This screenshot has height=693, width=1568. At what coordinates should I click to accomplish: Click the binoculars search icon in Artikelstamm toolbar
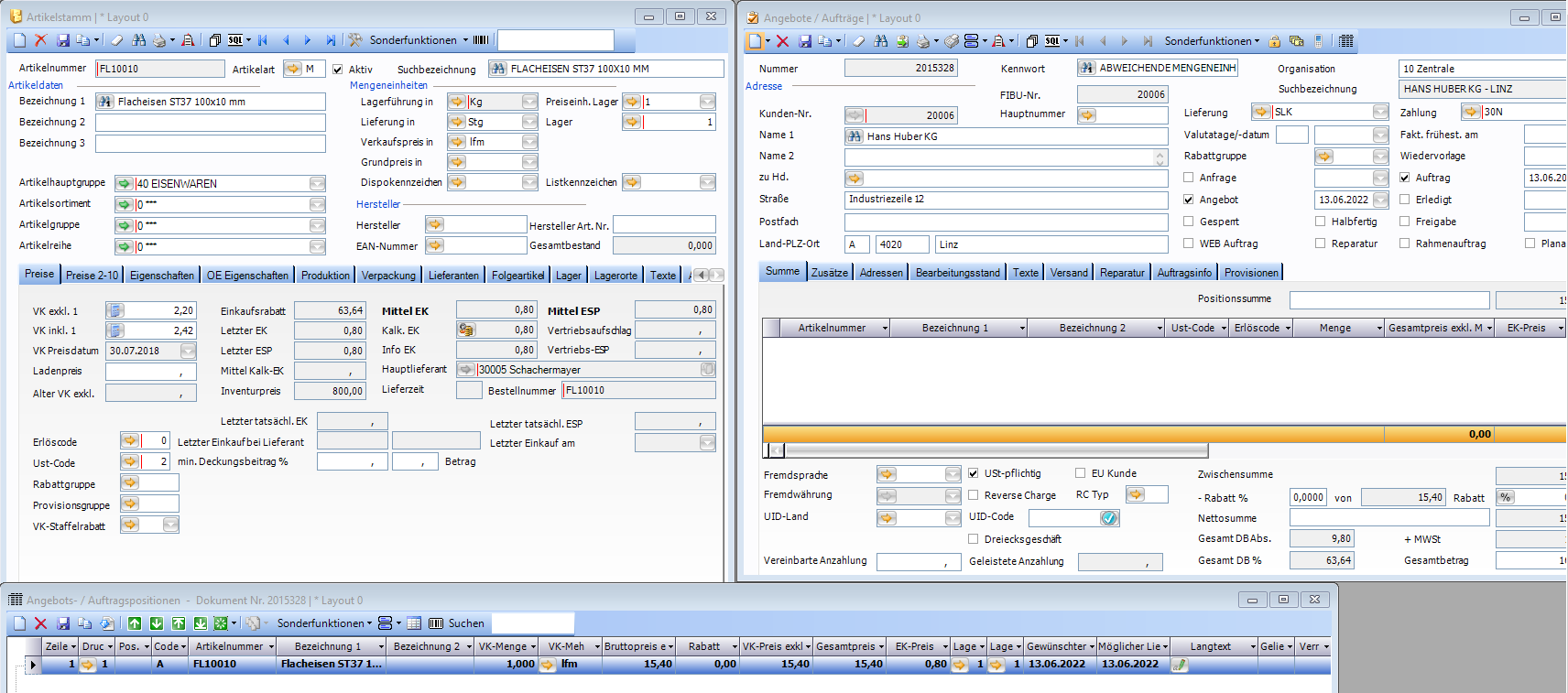(138, 40)
